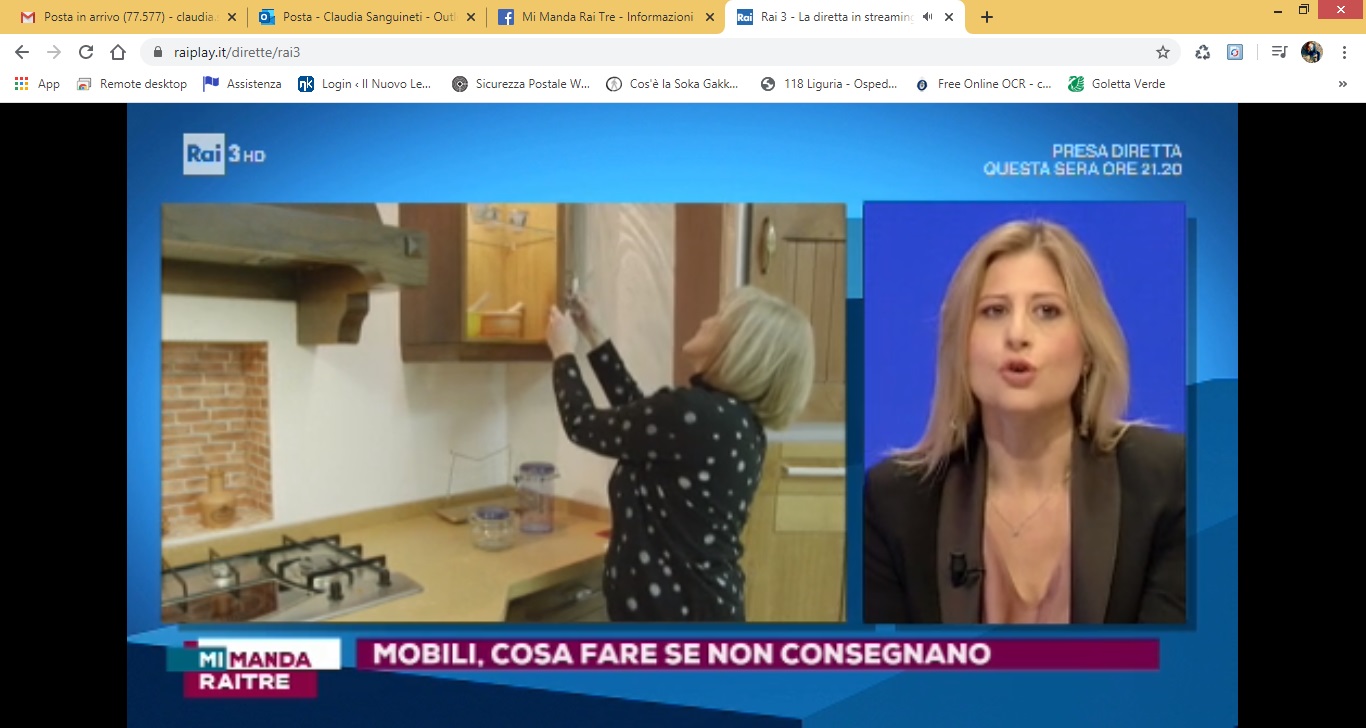Mute the Rai 3 tab audio indicator
This screenshot has width=1366, height=728.
(x=927, y=17)
